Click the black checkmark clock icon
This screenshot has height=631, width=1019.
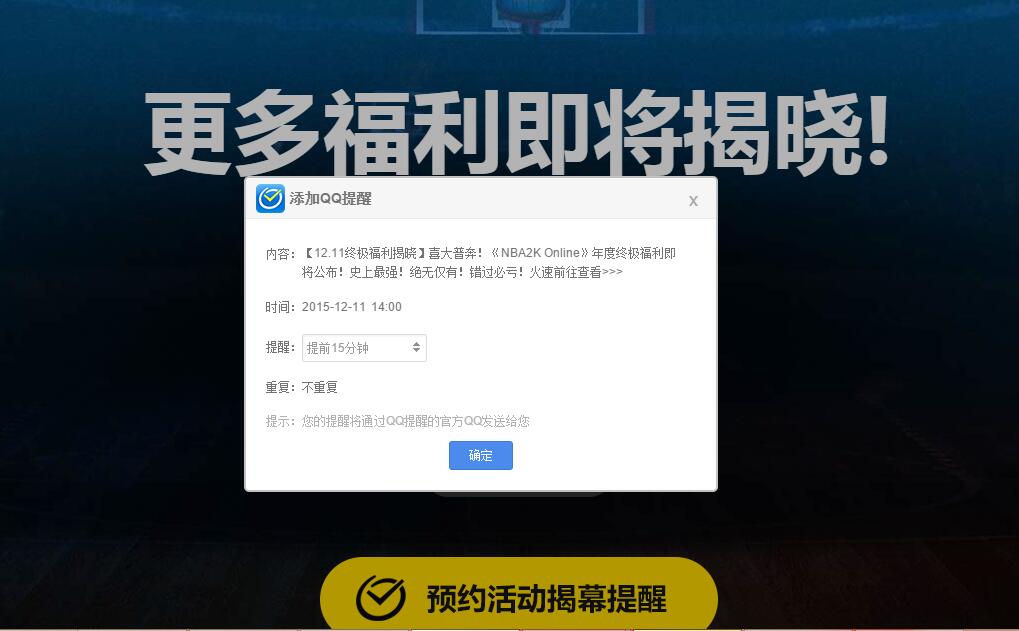(x=381, y=597)
